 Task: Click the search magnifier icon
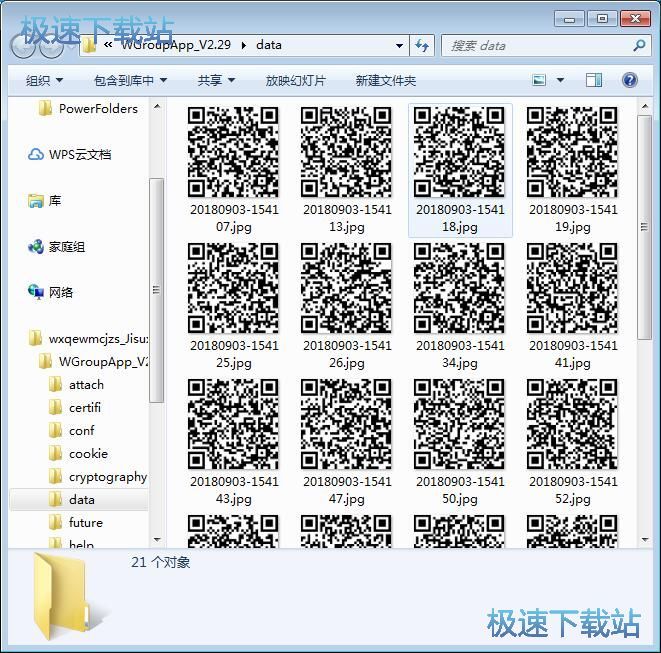639,45
